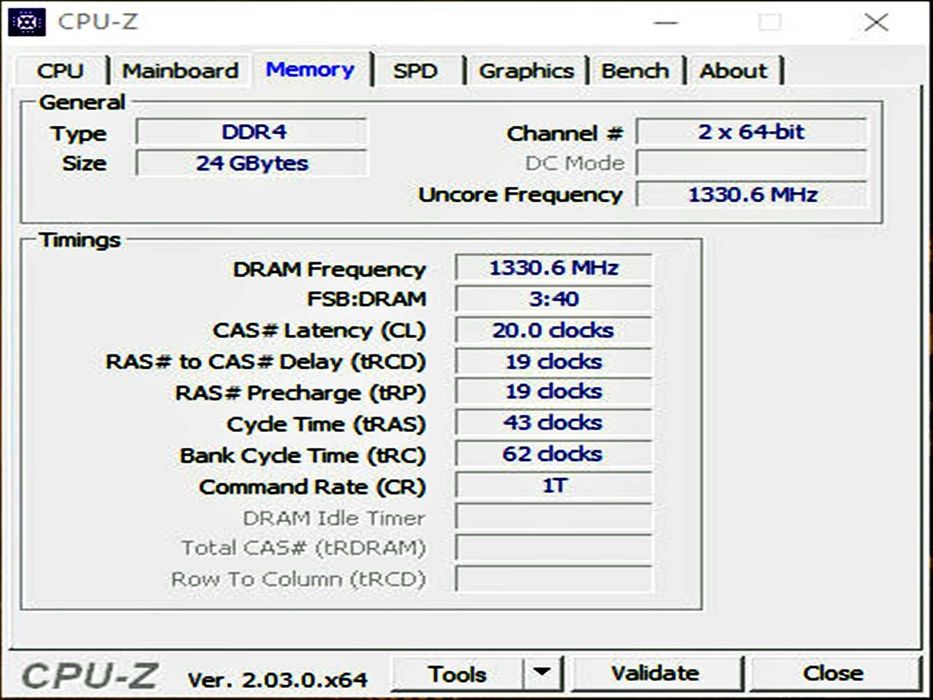Click the 24 GBytes size value

pos(253,163)
